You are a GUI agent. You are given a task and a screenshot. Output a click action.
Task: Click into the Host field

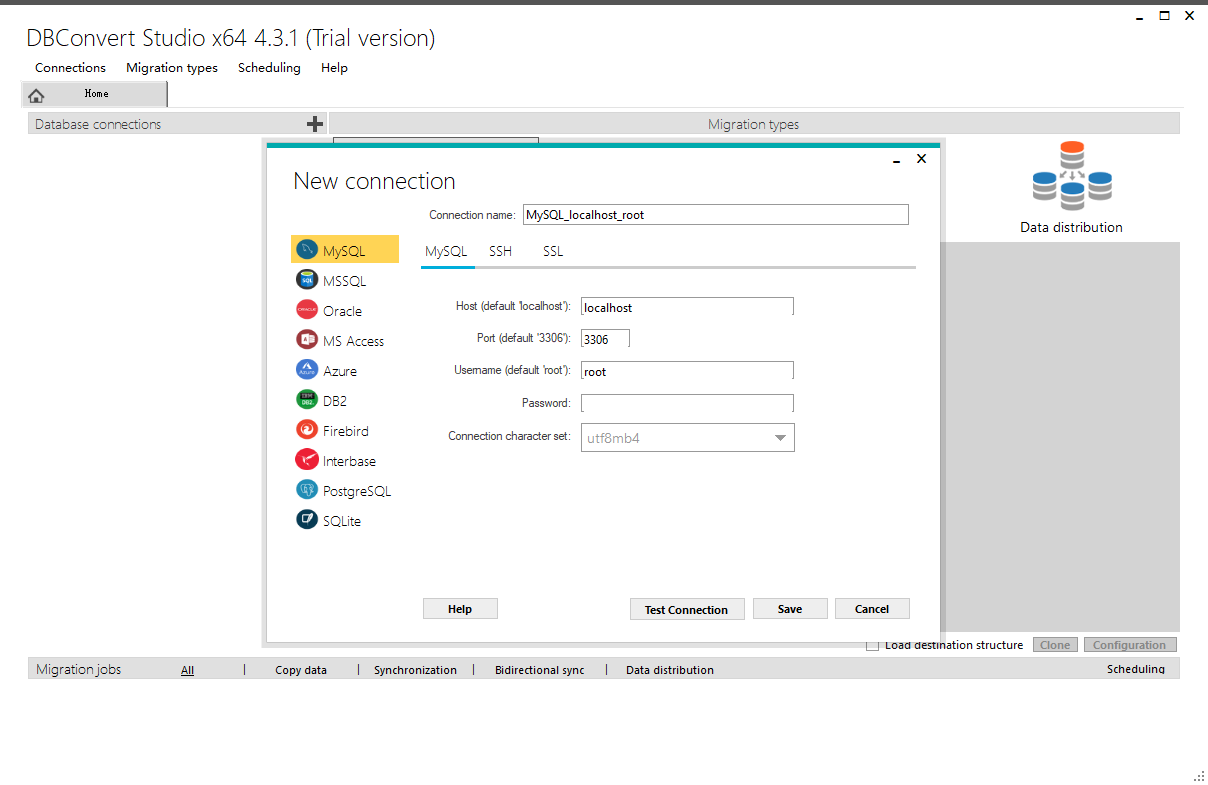click(x=687, y=307)
